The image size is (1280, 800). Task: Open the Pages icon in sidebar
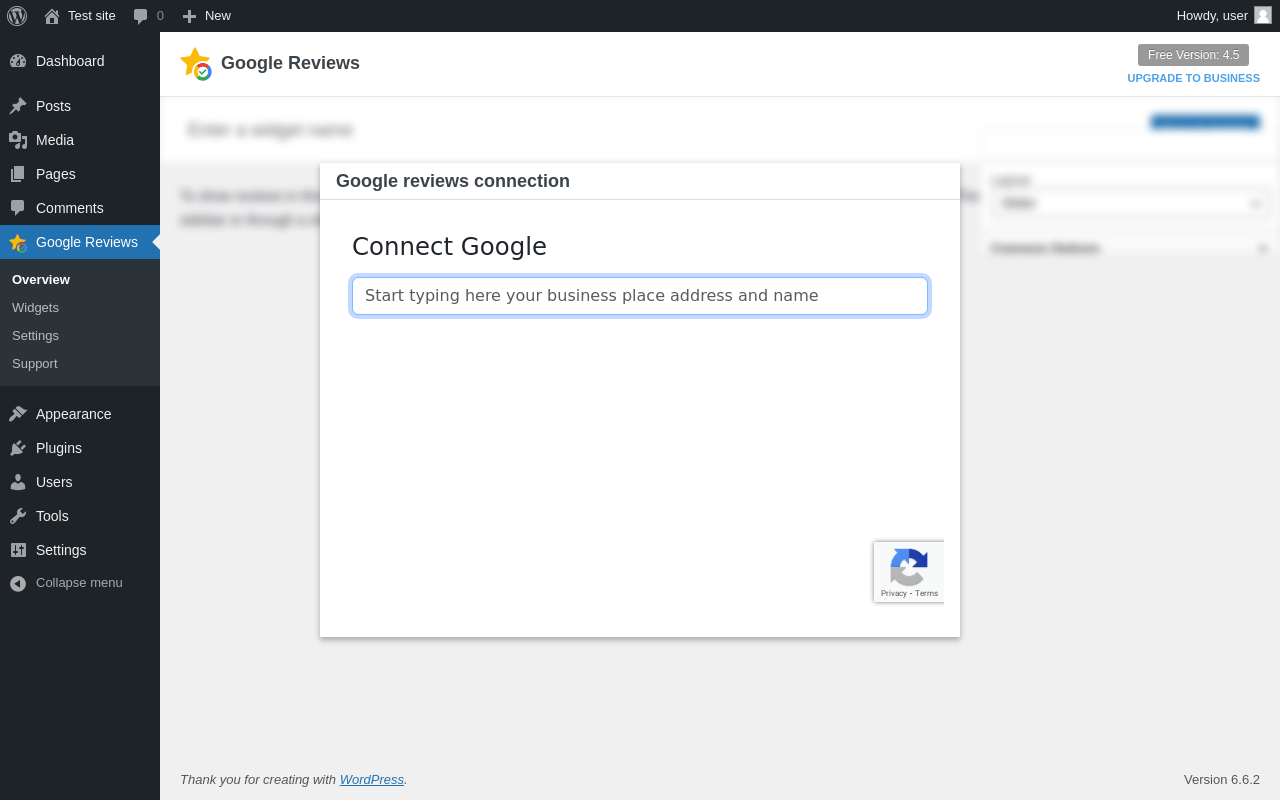pos(18,174)
